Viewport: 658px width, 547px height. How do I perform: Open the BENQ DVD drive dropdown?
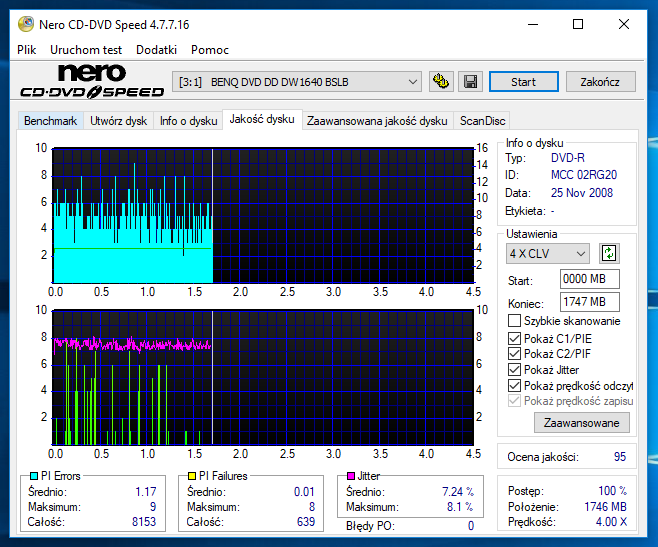pyautogui.click(x=297, y=82)
